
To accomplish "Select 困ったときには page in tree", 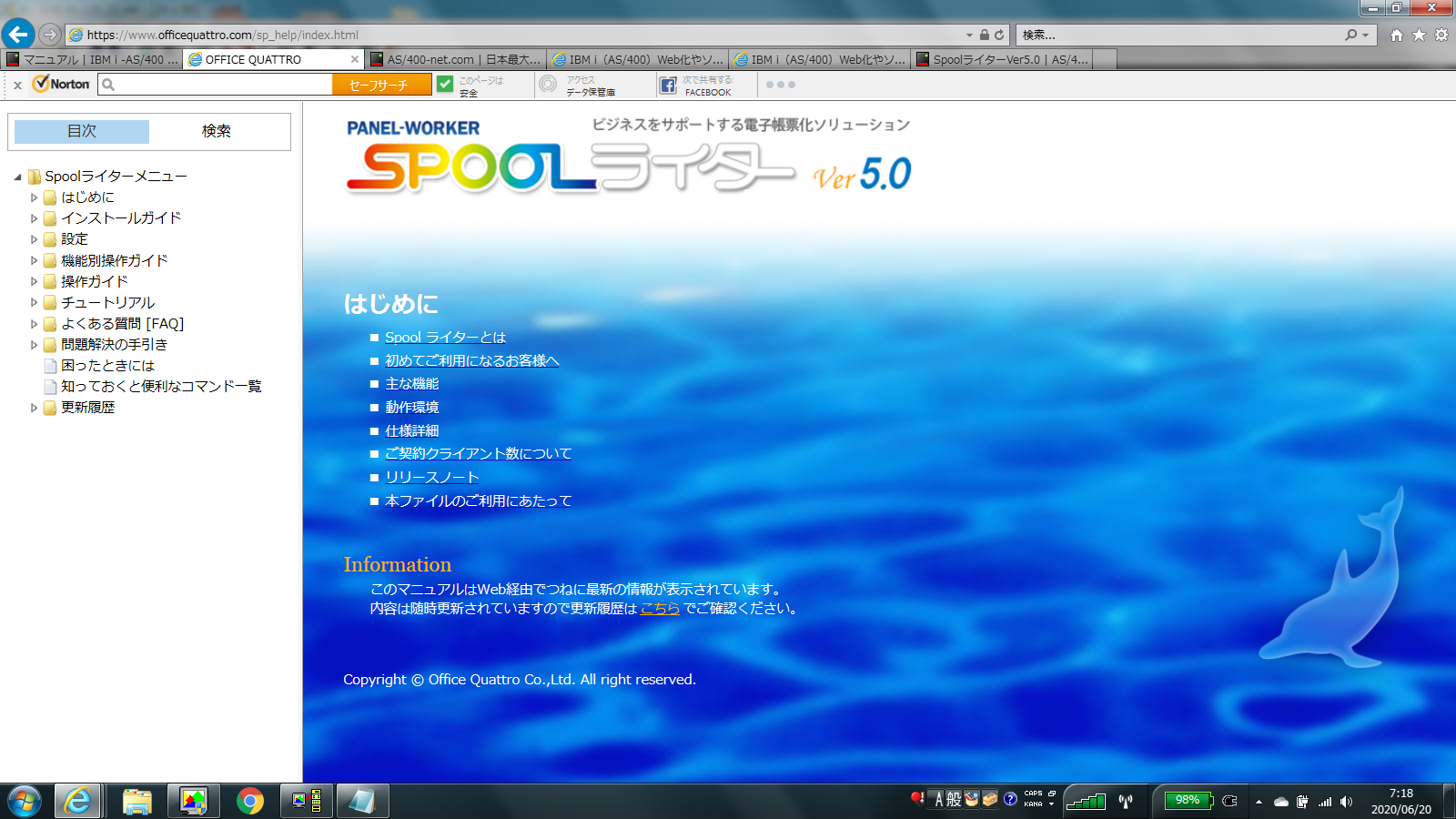I will tap(107, 366).
